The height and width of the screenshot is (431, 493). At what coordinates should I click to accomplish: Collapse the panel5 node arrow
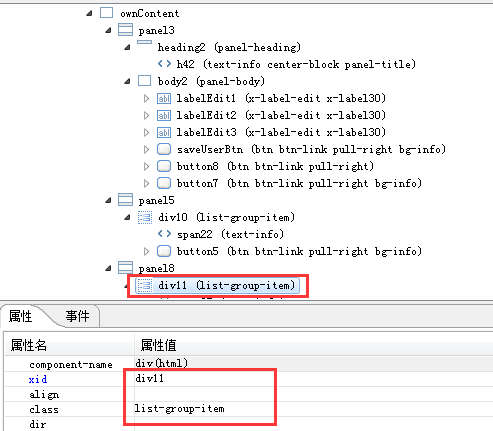[x=108, y=200]
